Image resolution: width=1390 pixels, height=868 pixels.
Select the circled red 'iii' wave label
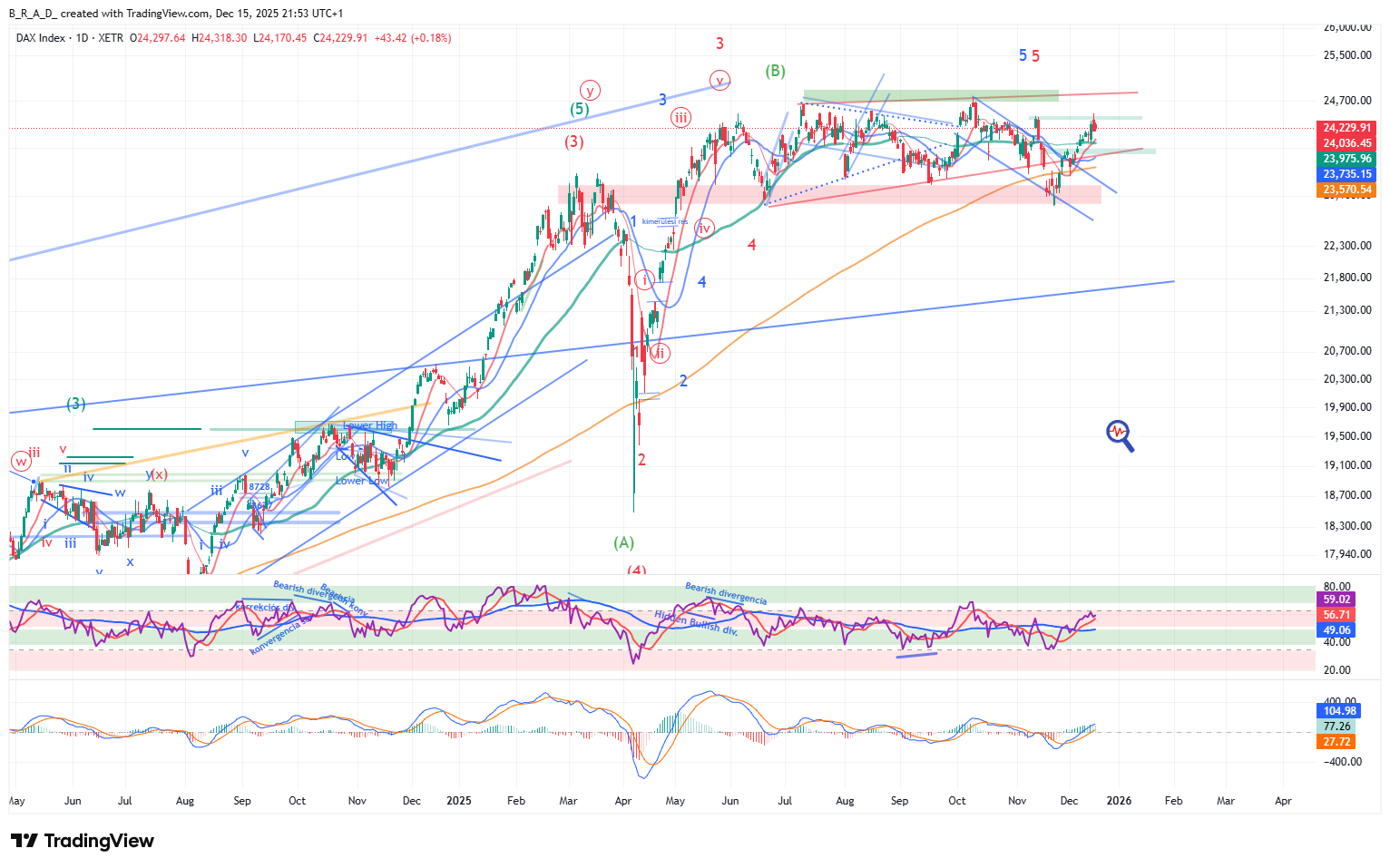680,117
